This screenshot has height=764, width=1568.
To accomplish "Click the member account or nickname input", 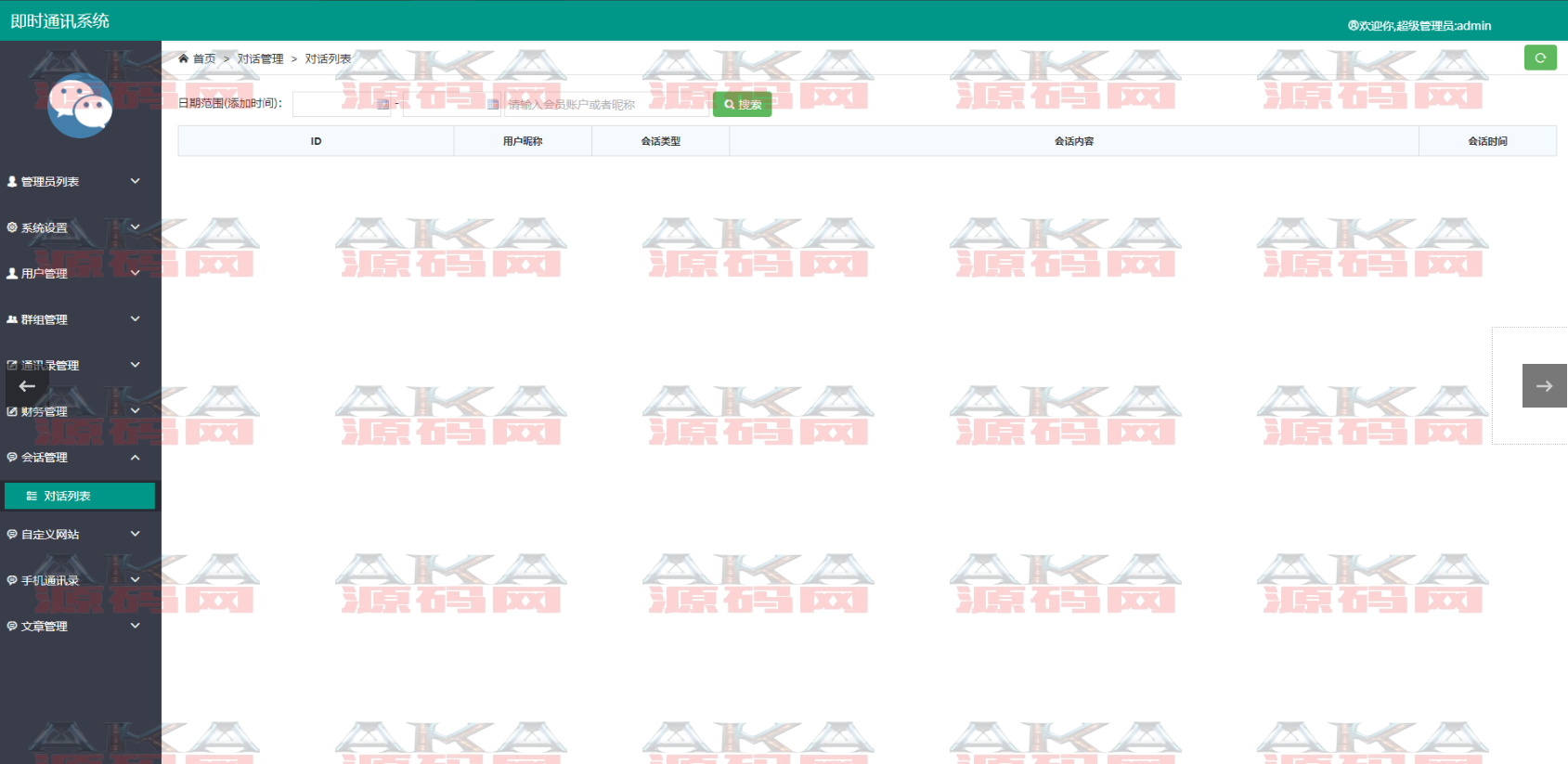I will click(x=605, y=104).
